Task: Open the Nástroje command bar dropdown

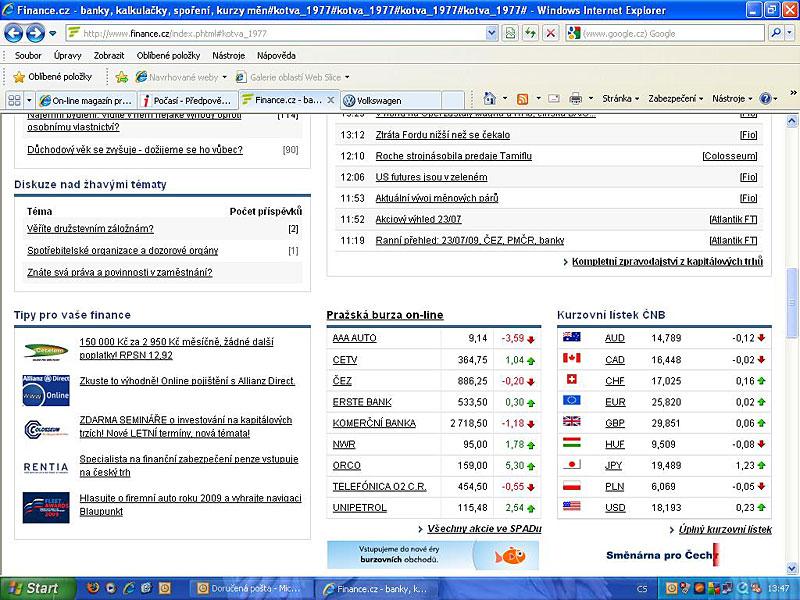Action: (732, 98)
